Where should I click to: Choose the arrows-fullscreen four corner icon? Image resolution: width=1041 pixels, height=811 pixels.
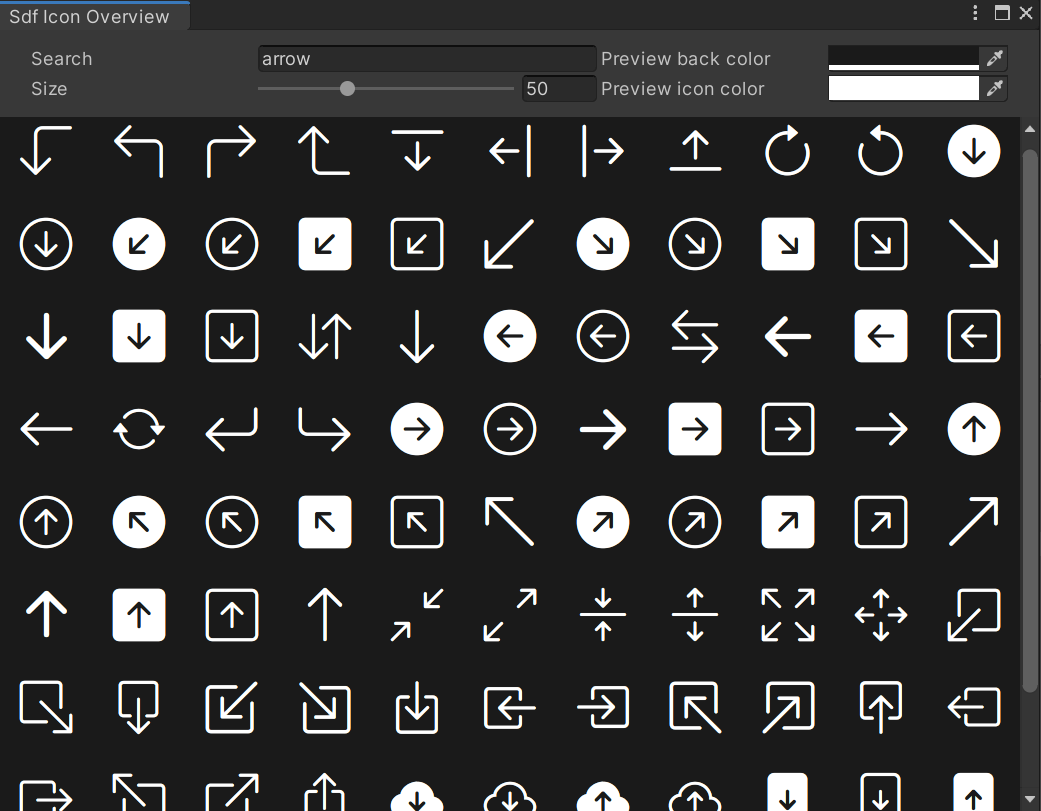click(x=788, y=615)
